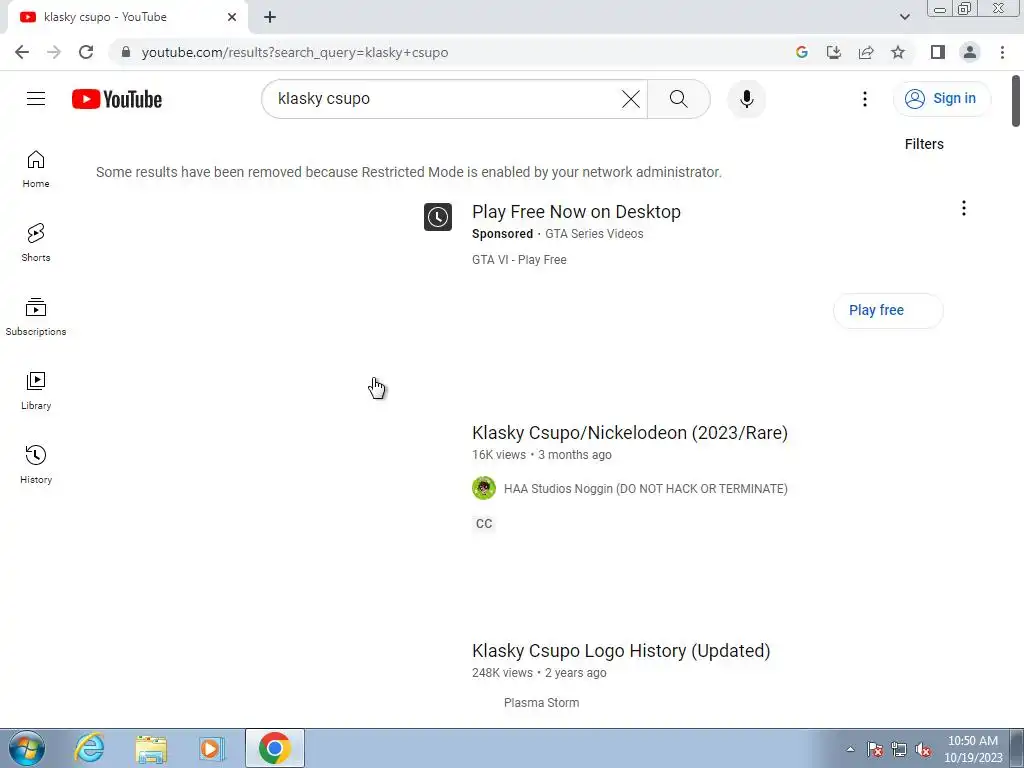This screenshot has width=1024, height=768.
Task: Open Subscriptions in sidebar
Action: [x=36, y=317]
